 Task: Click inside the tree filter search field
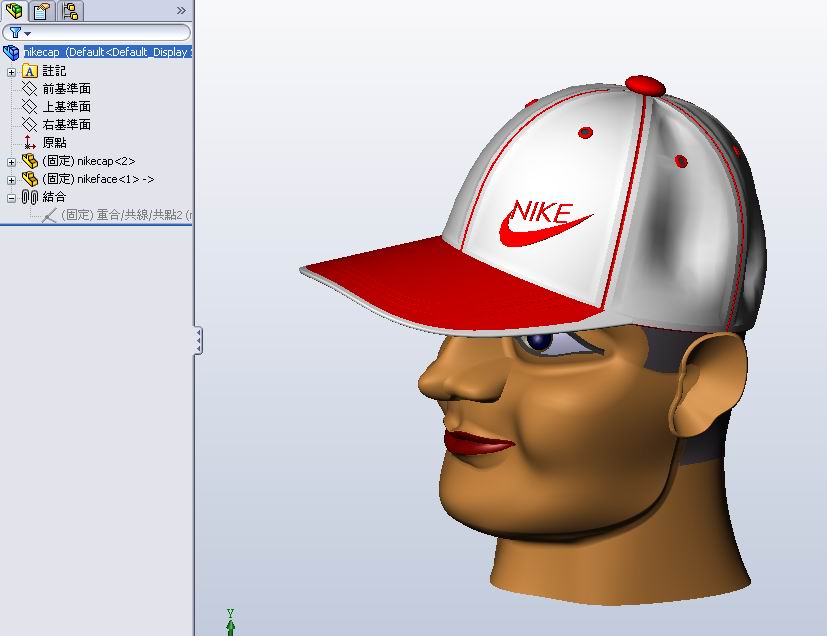tap(97, 33)
